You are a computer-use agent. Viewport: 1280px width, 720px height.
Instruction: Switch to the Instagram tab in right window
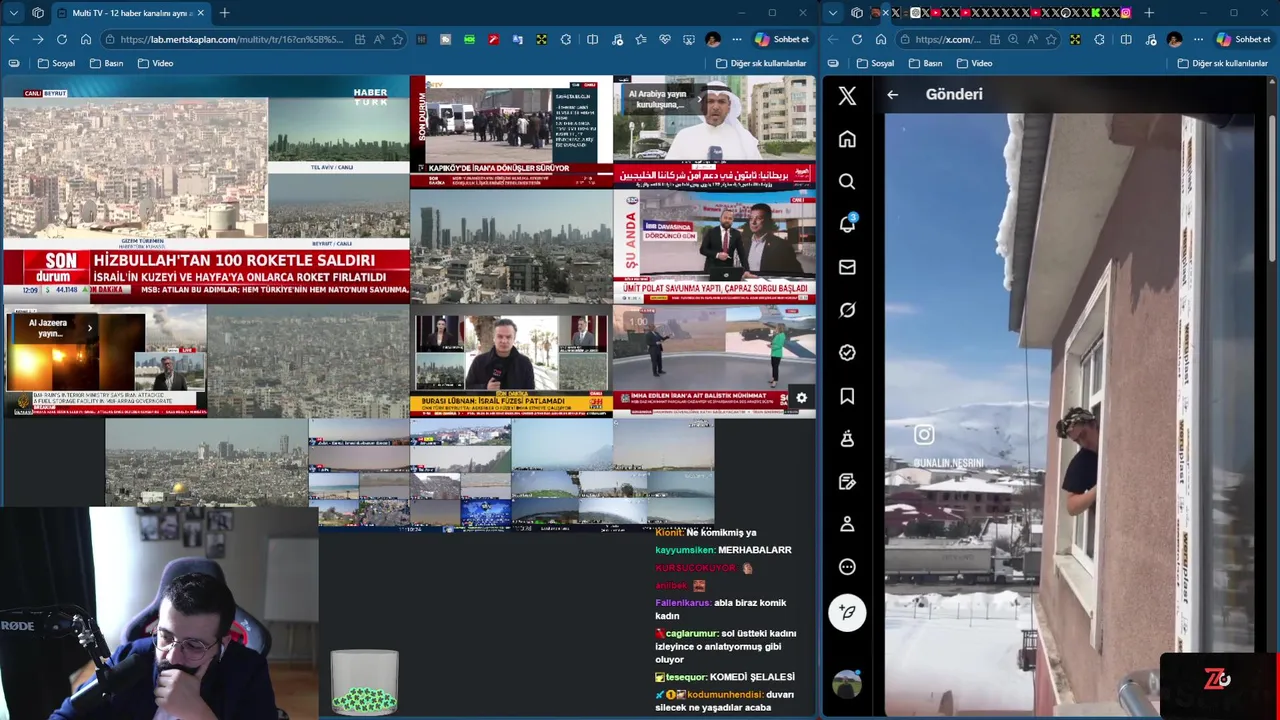pos(1126,13)
